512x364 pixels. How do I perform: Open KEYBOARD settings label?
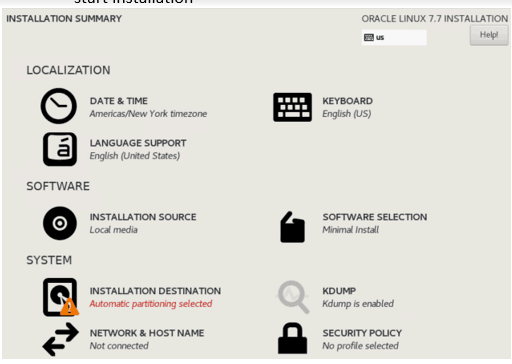click(348, 101)
